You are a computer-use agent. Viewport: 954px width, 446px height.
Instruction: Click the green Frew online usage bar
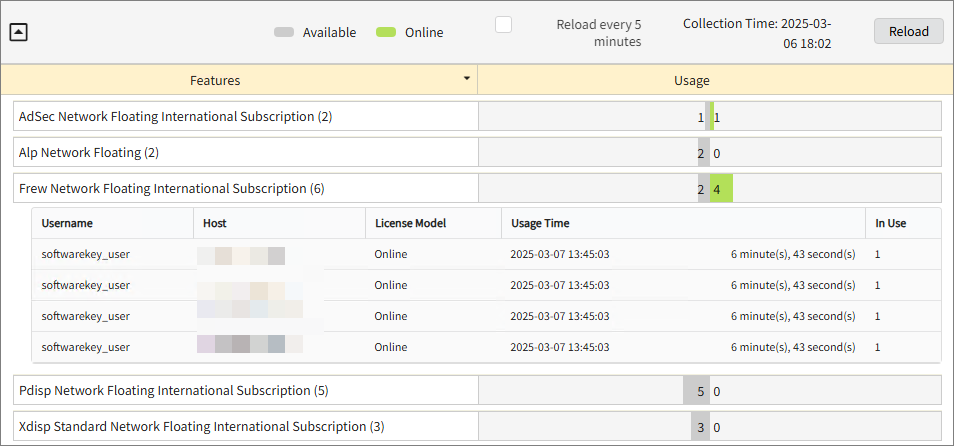(721, 188)
